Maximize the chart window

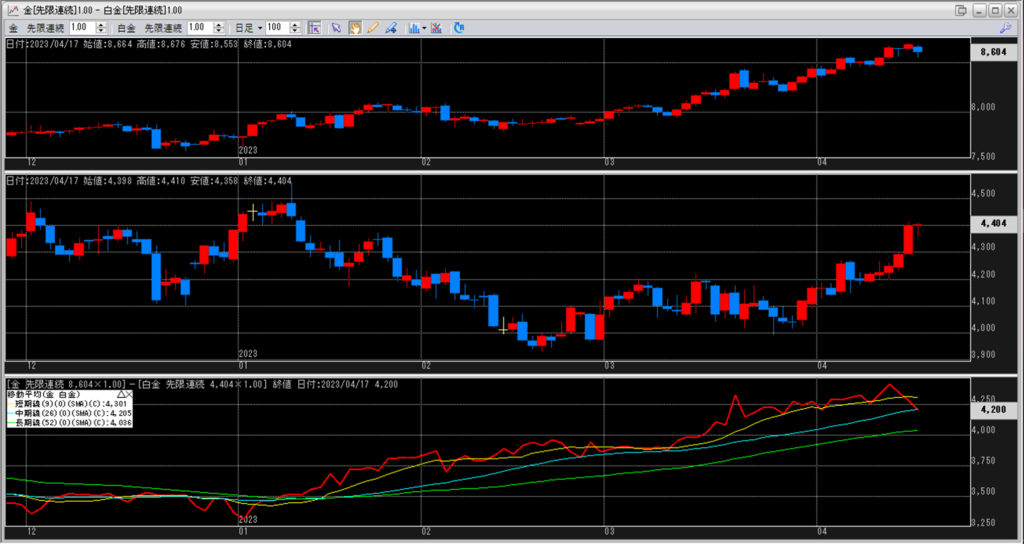[995, 10]
